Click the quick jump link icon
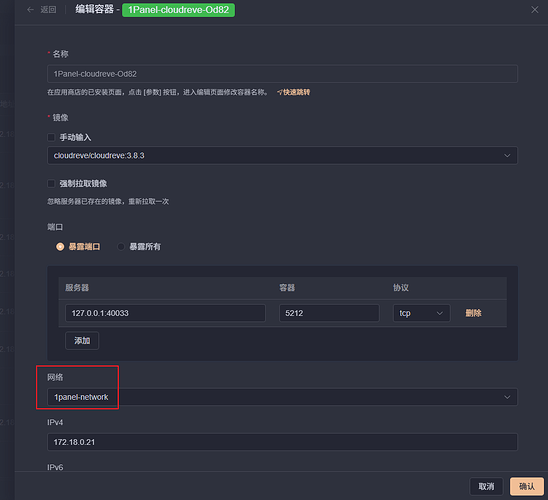Viewport: 548px width, 500px height. (280, 92)
